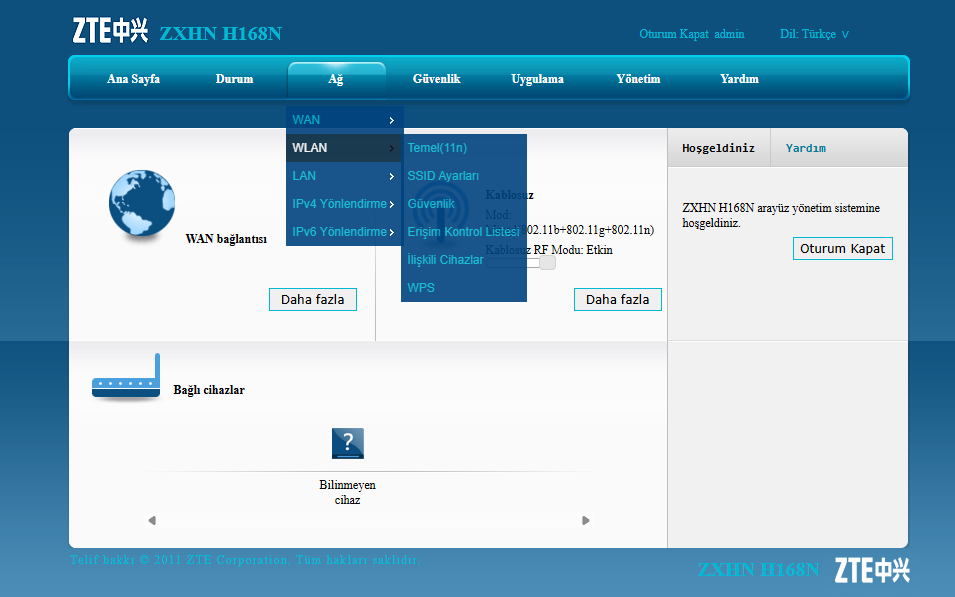Click the ZTE logo in header
This screenshot has height=597, width=955.
(110, 30)
